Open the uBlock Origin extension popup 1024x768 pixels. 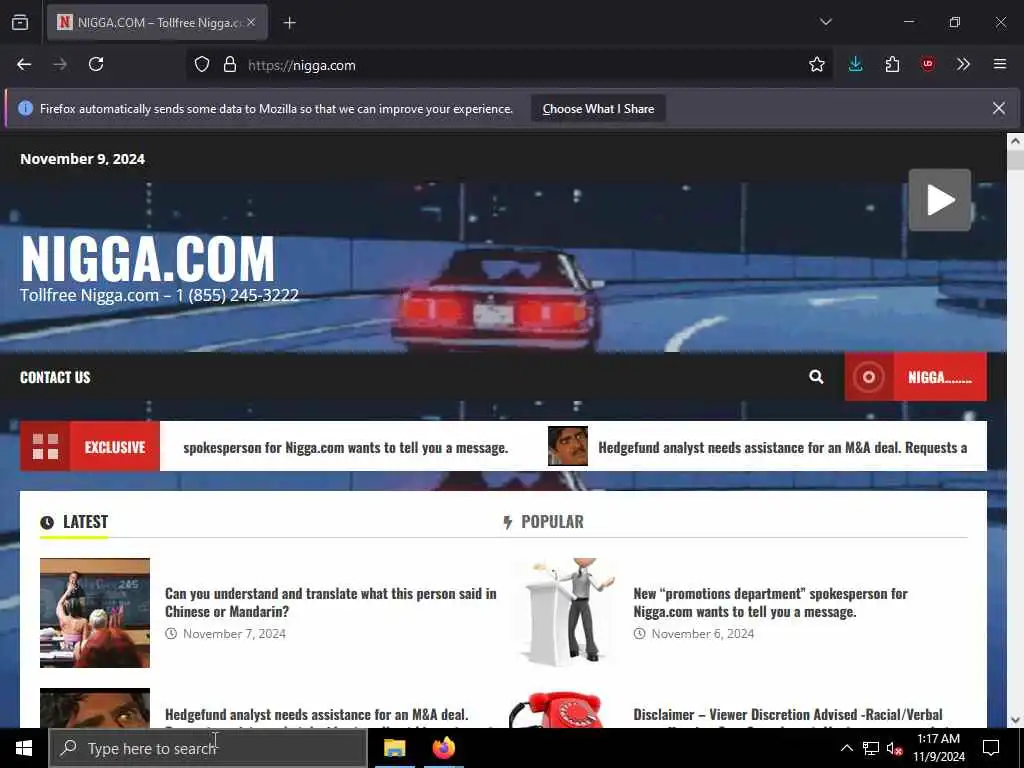928,64
